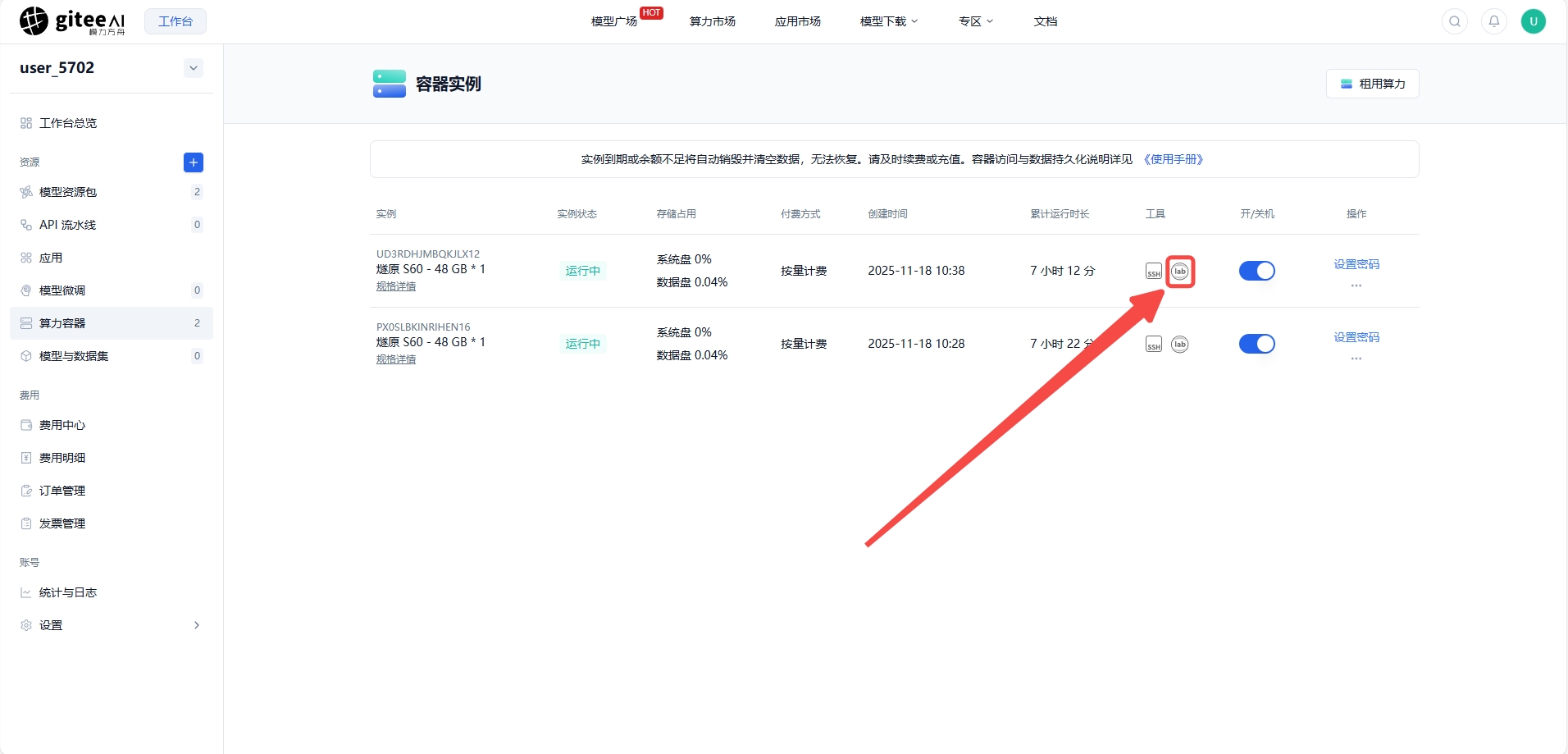Click the 工作台总览 sidebar icon

pos(26,123)
